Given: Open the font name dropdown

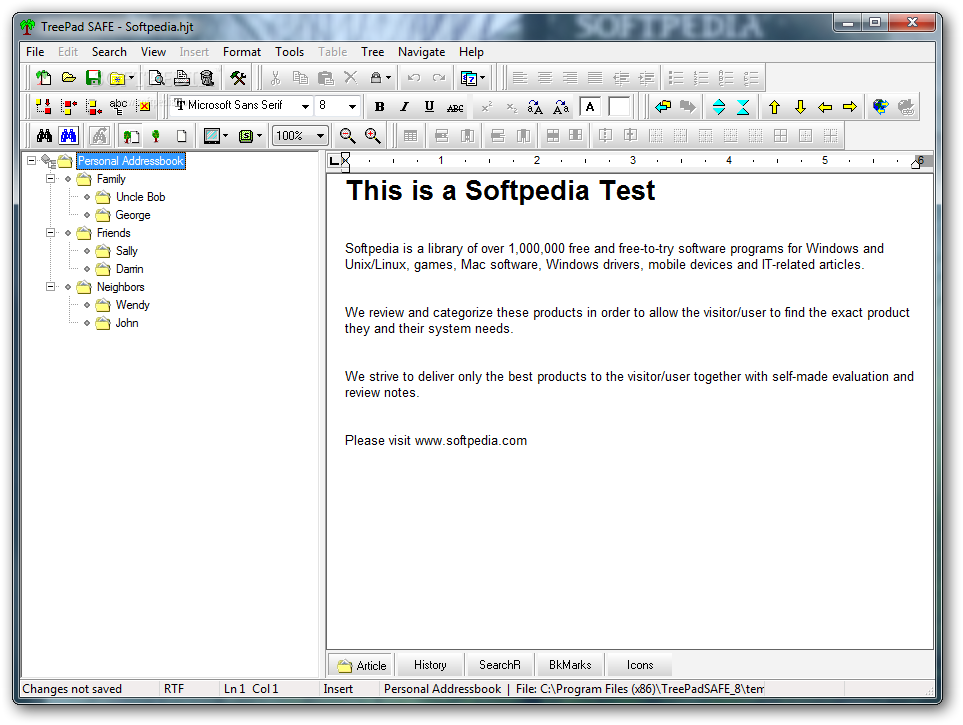Looking at the screenshot, I should (305, 106).
